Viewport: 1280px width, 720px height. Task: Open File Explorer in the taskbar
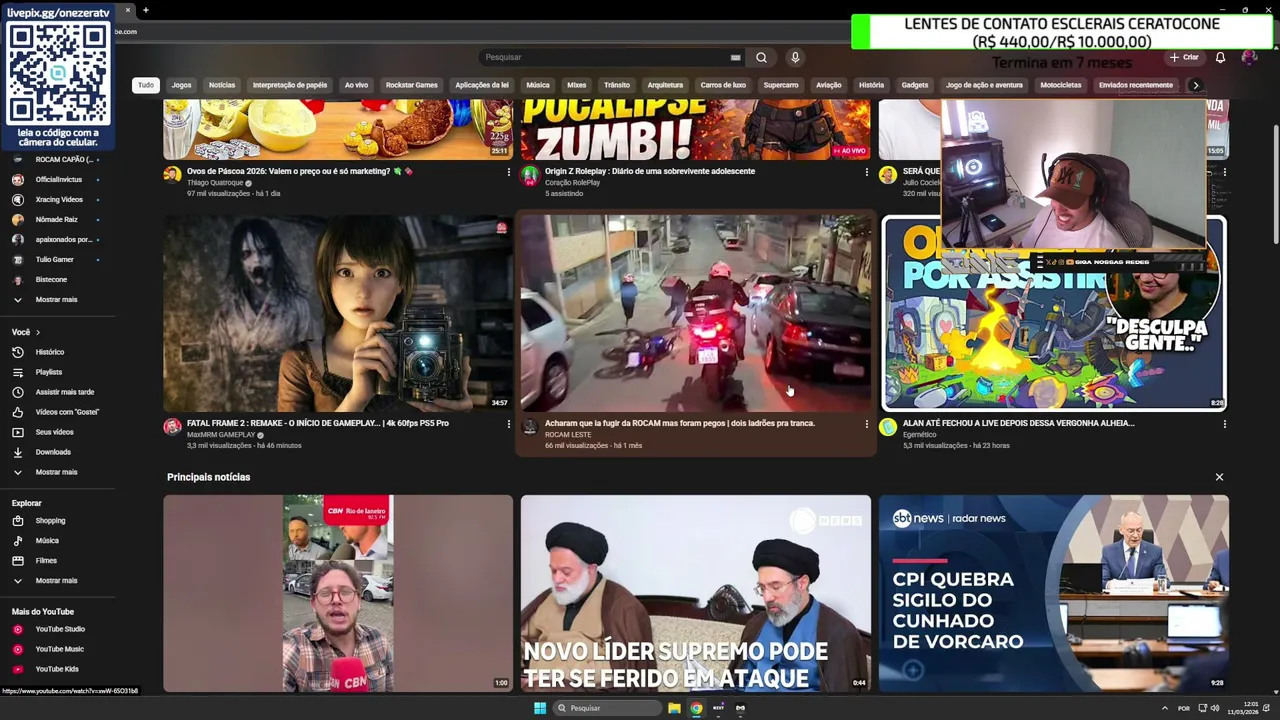tap(674, 708)
